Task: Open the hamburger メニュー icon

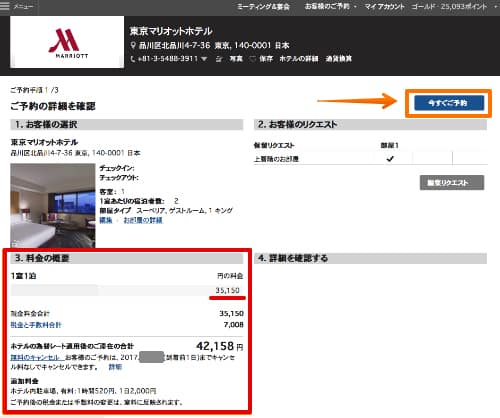Action: (5, 6)
